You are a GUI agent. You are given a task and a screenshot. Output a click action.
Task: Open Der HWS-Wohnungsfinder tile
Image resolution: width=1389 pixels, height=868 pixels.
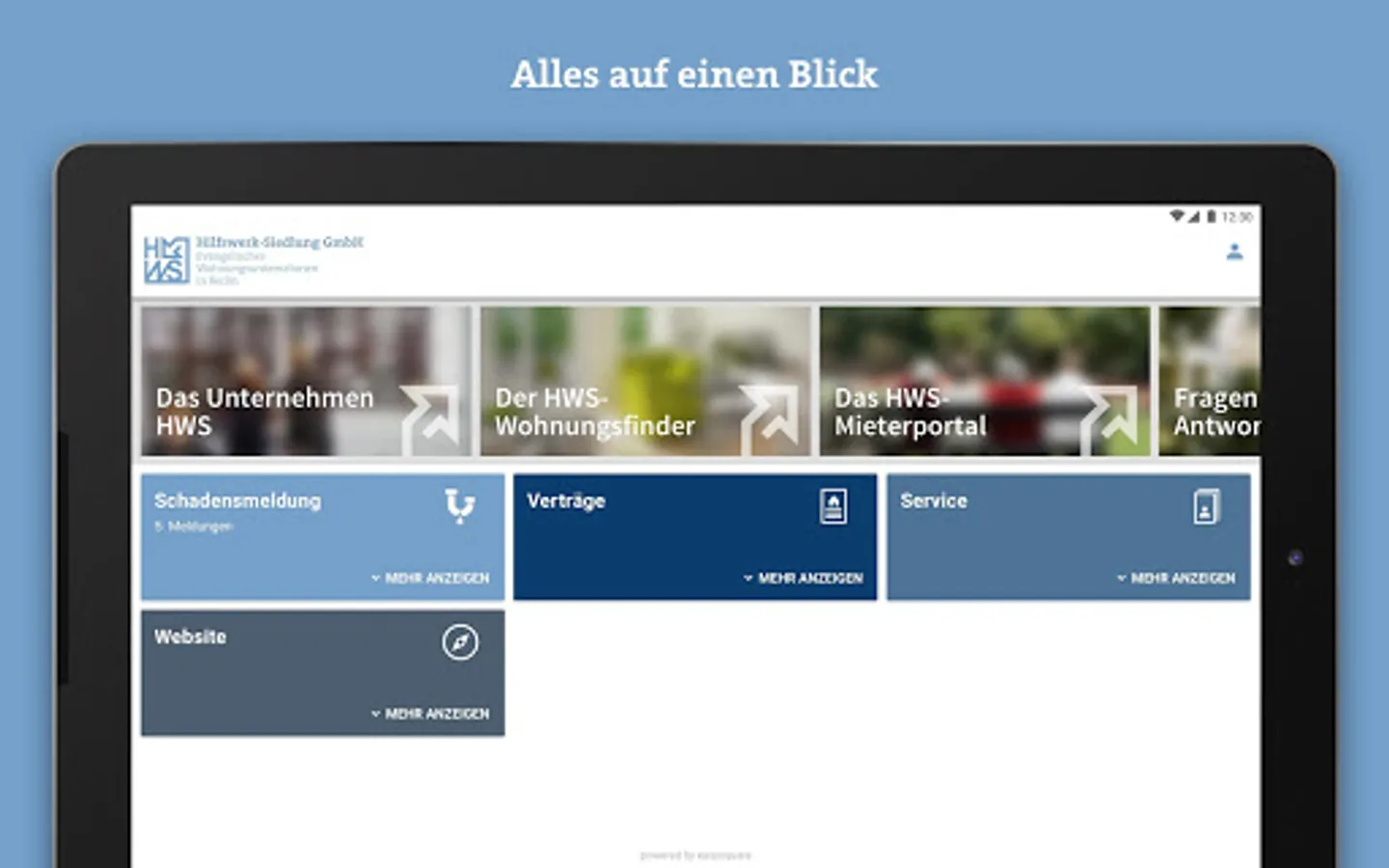pyautogui.click(x=646, y=381)
